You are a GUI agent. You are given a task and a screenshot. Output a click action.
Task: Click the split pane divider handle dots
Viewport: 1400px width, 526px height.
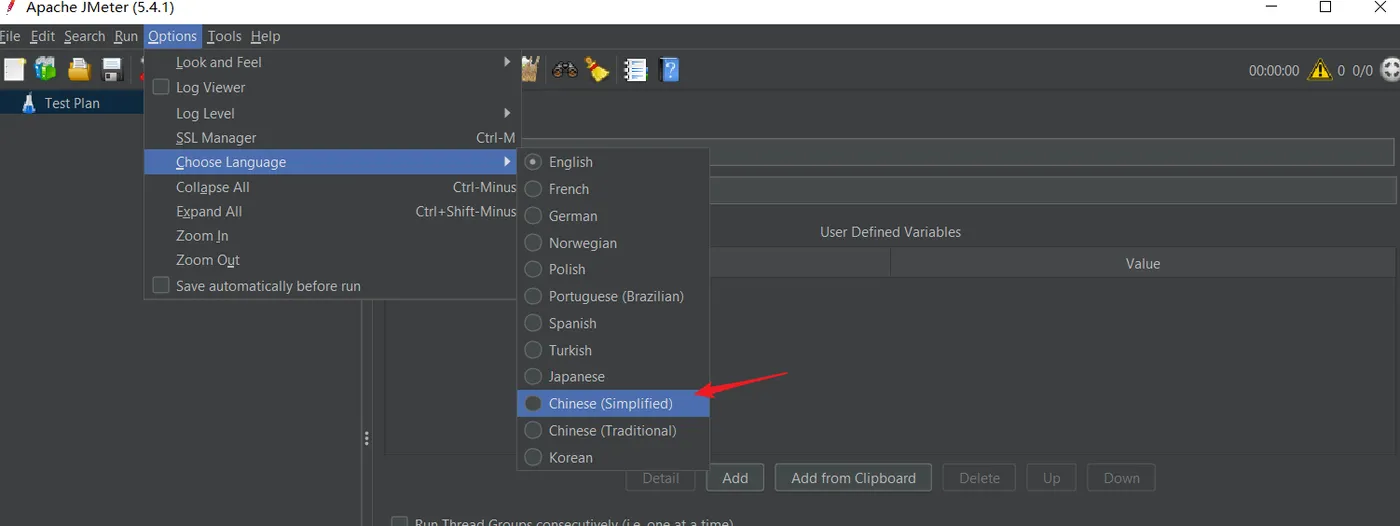pyautogui.click(x=367, y=438)
